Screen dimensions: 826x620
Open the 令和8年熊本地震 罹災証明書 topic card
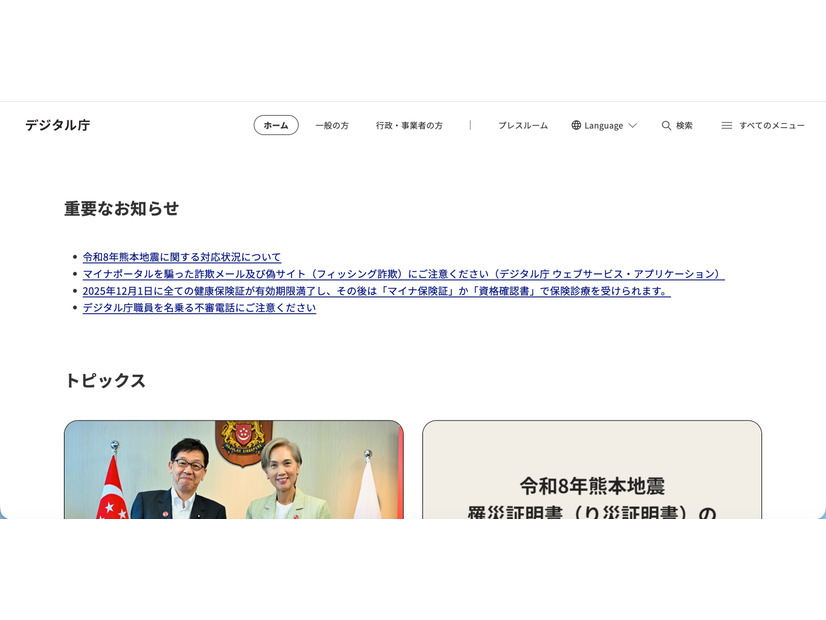[592, 469]
